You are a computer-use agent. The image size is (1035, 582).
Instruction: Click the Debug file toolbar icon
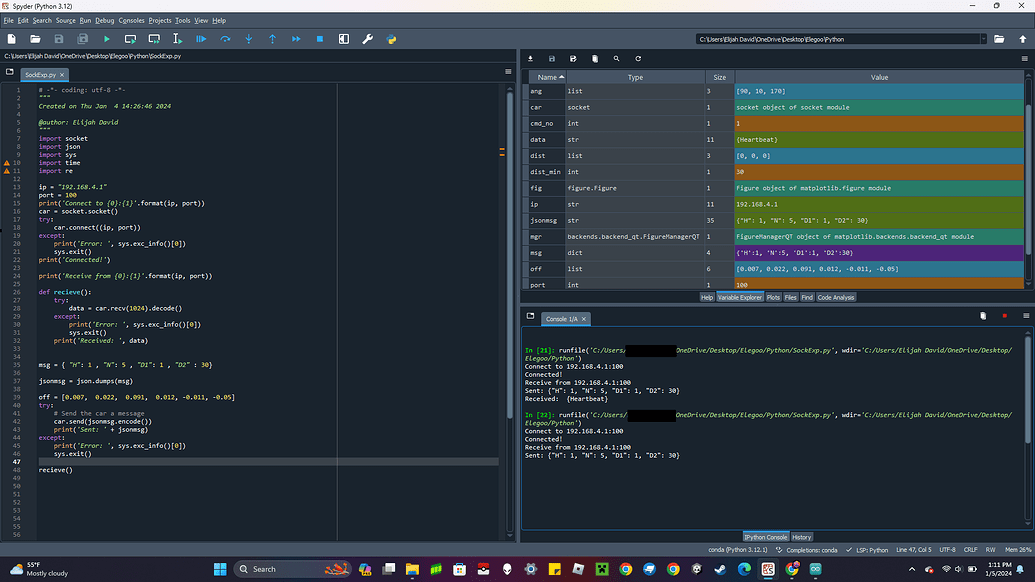[x=201, y=39]
